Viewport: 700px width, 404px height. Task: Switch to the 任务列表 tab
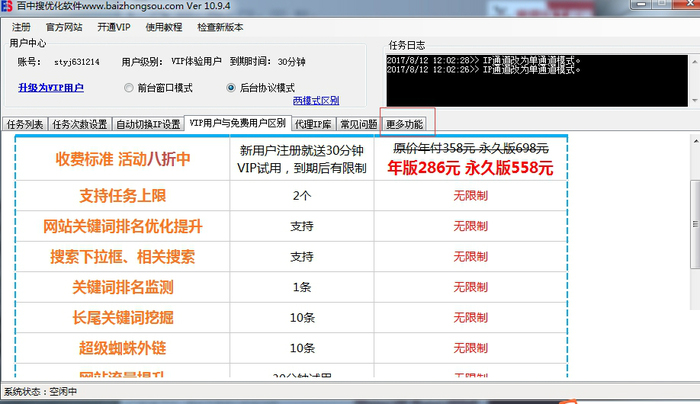25,125
